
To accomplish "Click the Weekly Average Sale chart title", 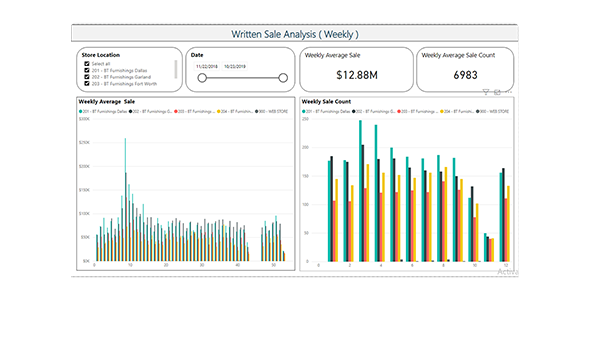I will pyautogui.click(x=106, y=102).
